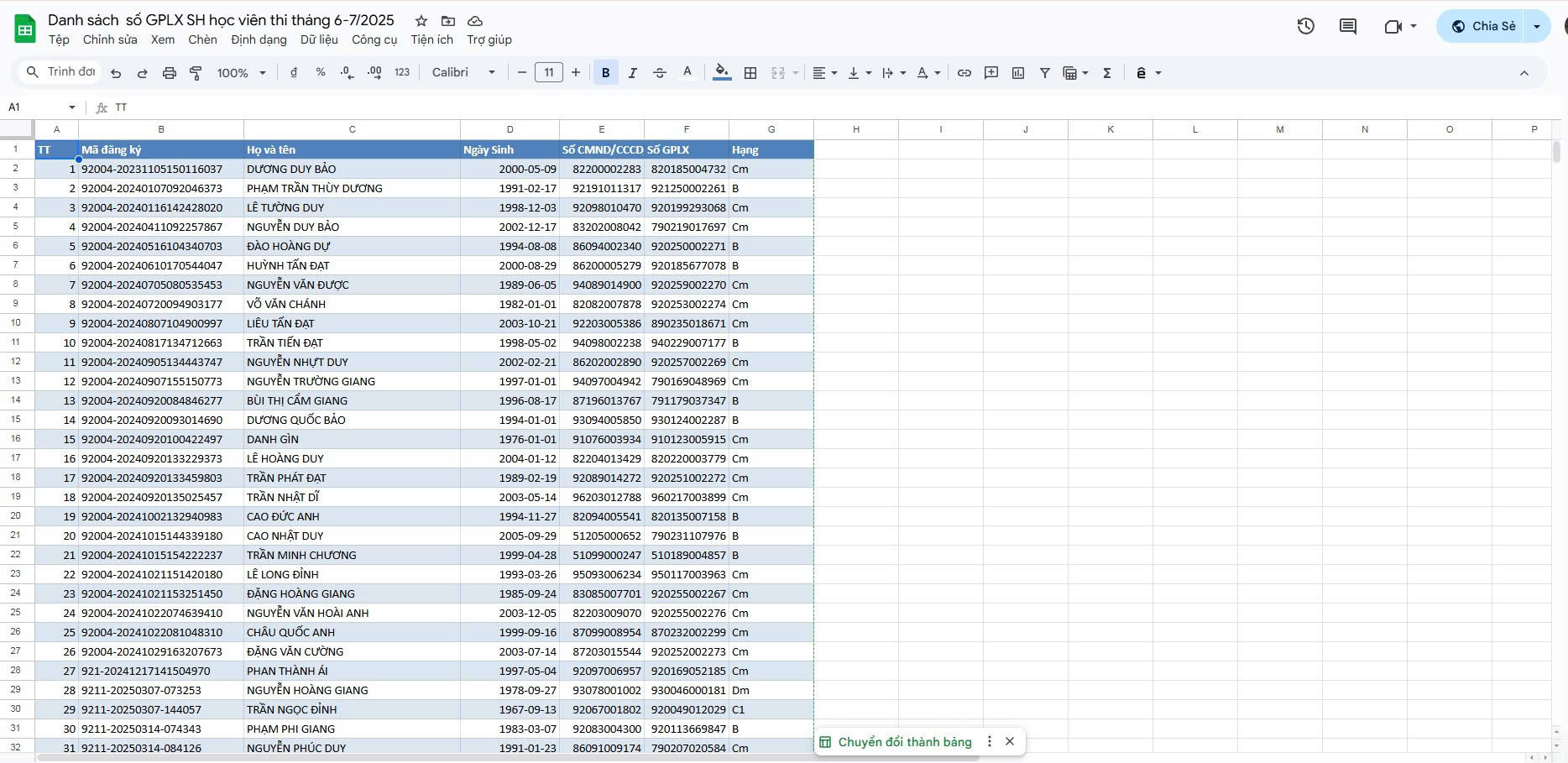The height and width of the screenshot is (763, 1568).
Task: Open the Xem menu
Action: point(163,39)
